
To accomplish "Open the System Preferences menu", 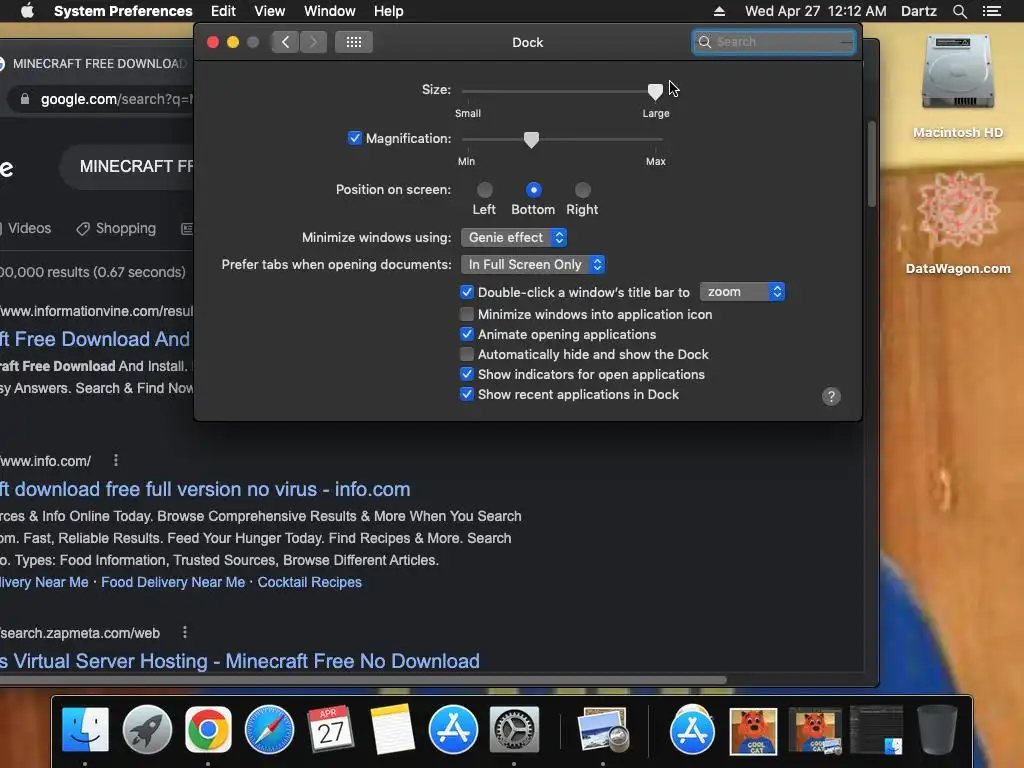I will (123, 11).
